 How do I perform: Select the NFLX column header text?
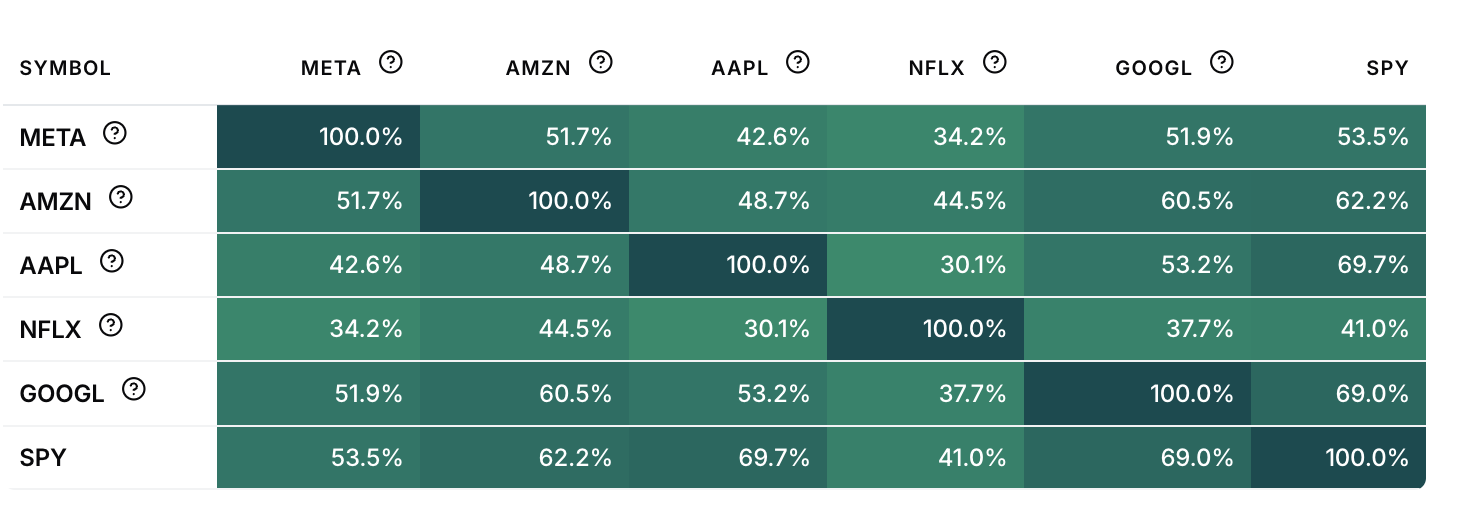point(936,69)
